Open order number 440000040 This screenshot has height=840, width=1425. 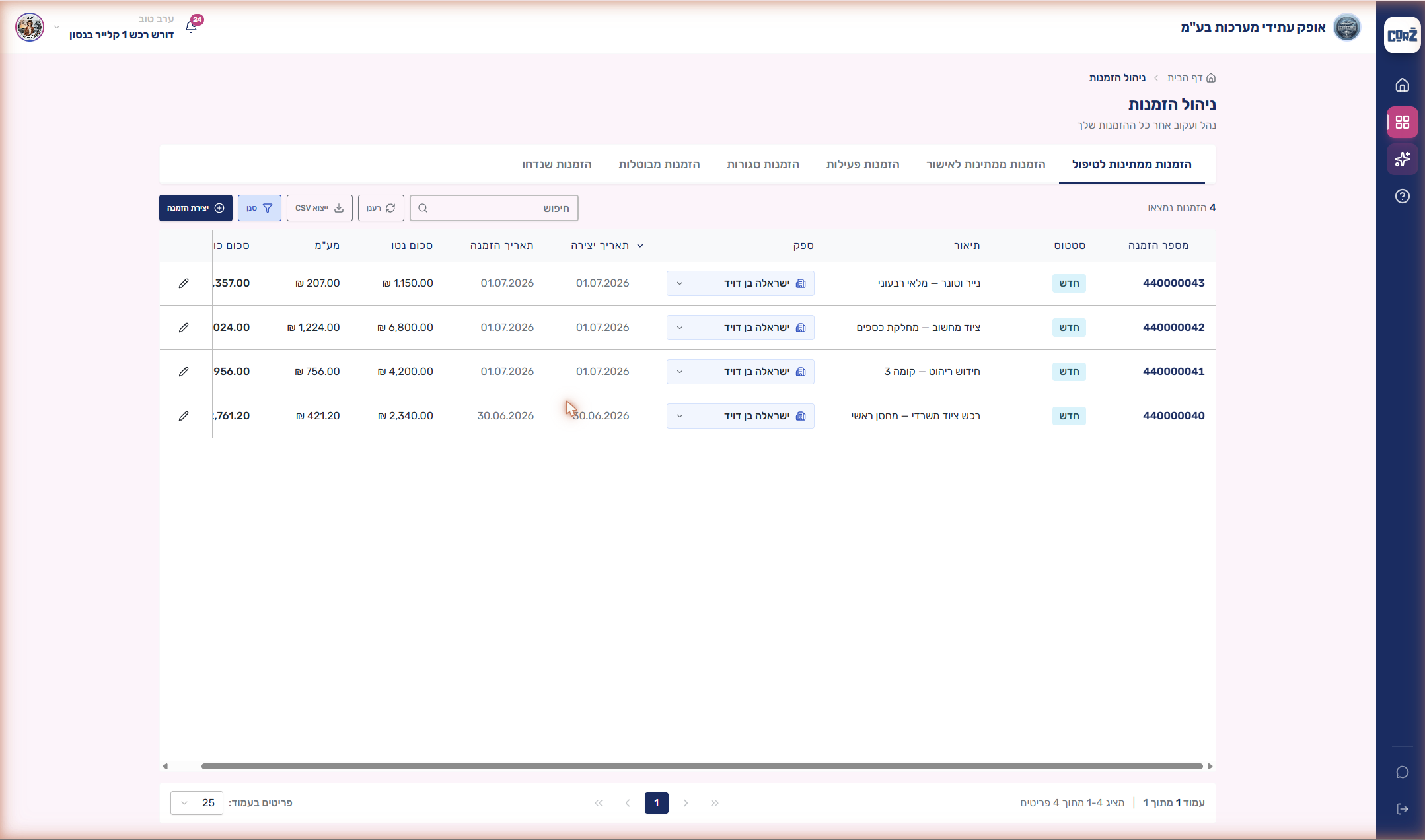[1173, 416]
